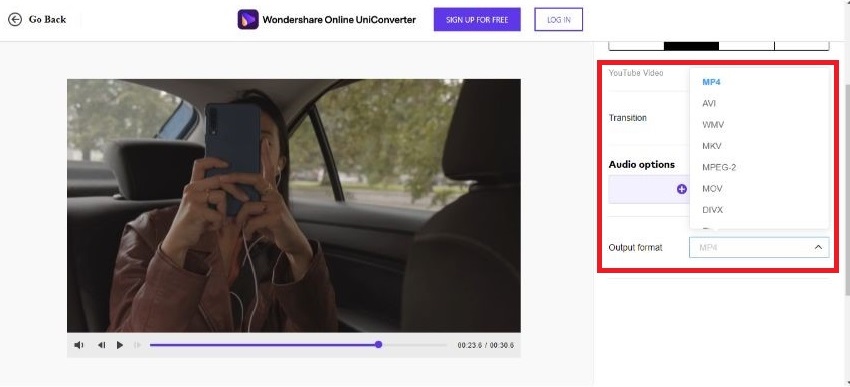Viewport: 850px width, 387px height.
Task: Choose MOV output format
Action: pos(712,189)
